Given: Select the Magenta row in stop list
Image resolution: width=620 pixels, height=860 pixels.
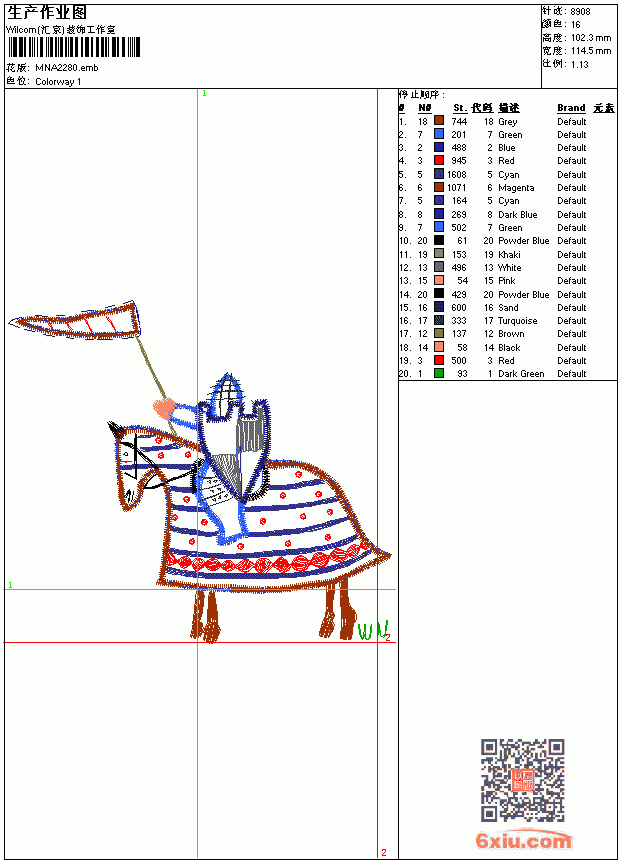Looking at the screenshot, I should coord(508,188).
